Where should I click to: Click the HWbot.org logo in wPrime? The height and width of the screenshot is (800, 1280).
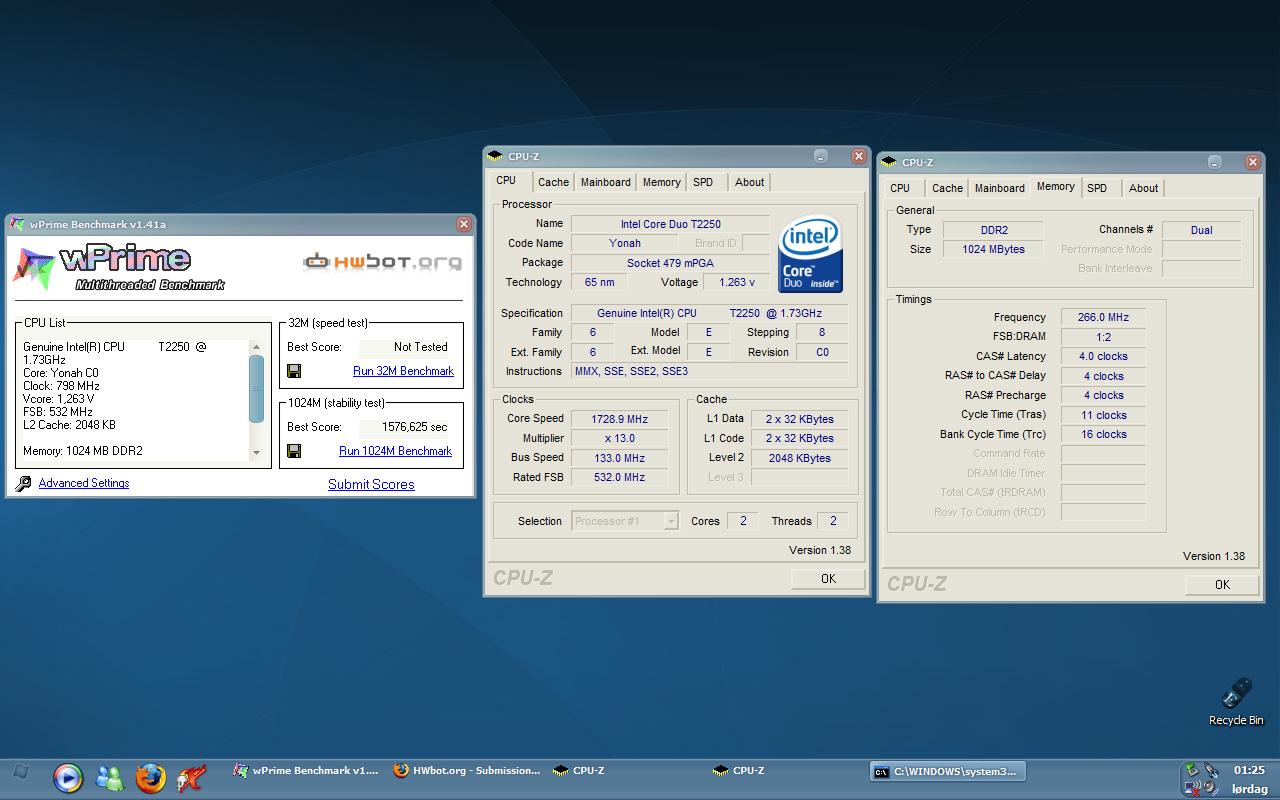click(x=383, y=262)
